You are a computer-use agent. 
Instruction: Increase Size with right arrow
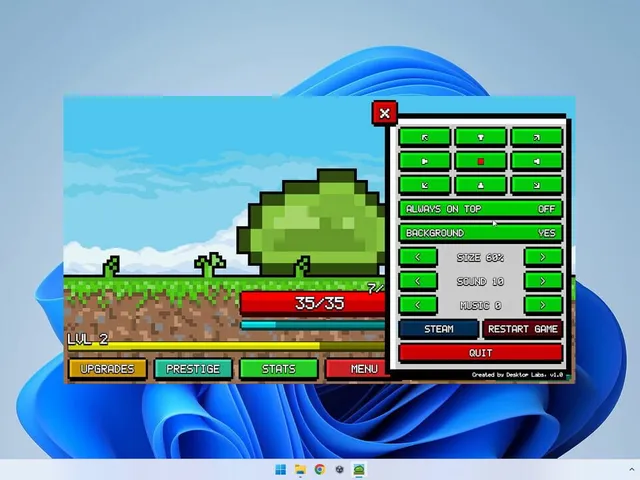[x=543, y=257]
